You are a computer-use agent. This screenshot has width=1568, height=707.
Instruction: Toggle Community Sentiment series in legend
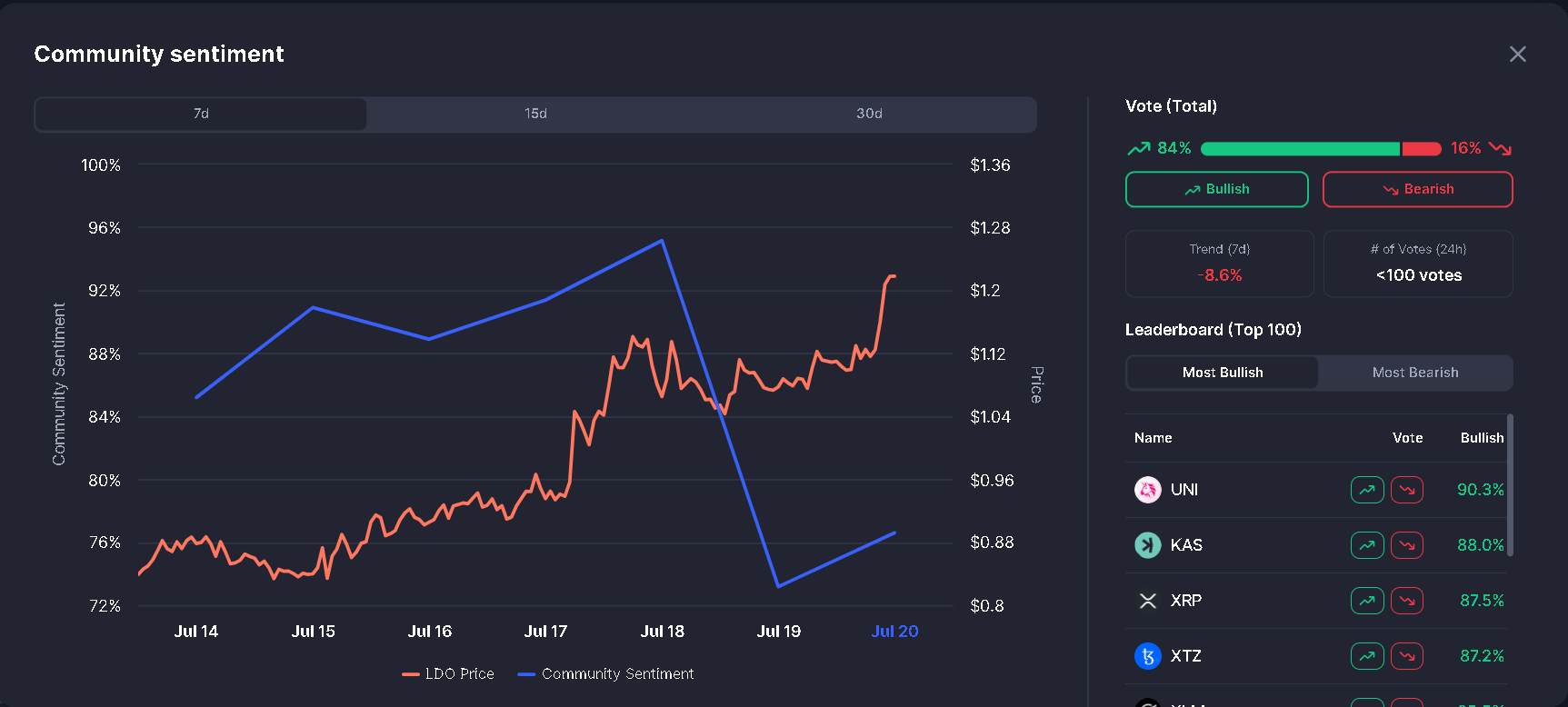pyautogui.click(x=605, y=674)
